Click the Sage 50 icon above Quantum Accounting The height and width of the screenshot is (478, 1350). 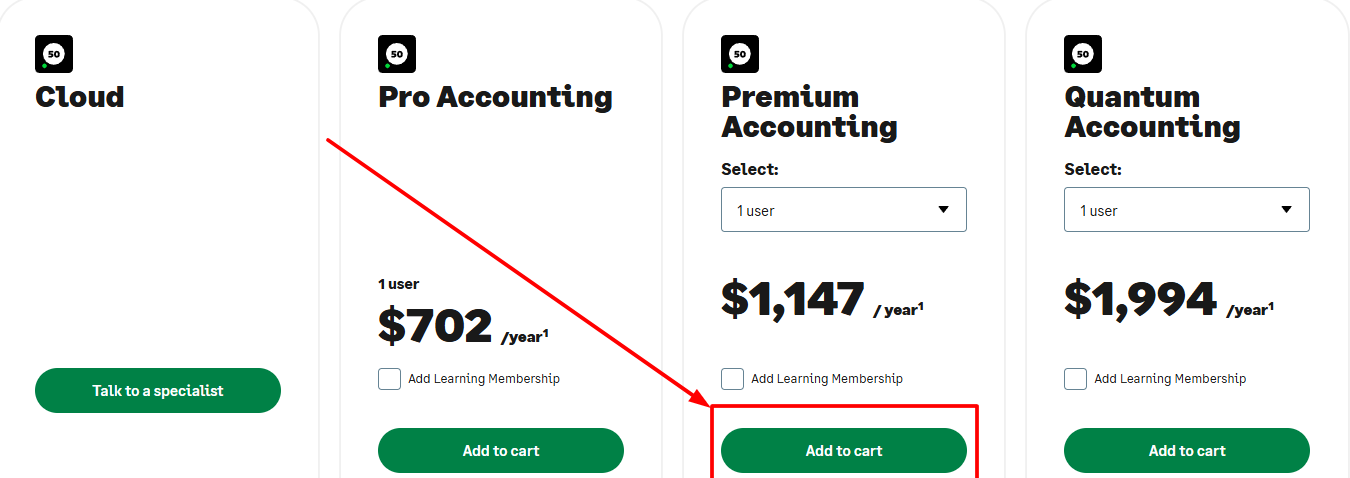point(1083,54)
